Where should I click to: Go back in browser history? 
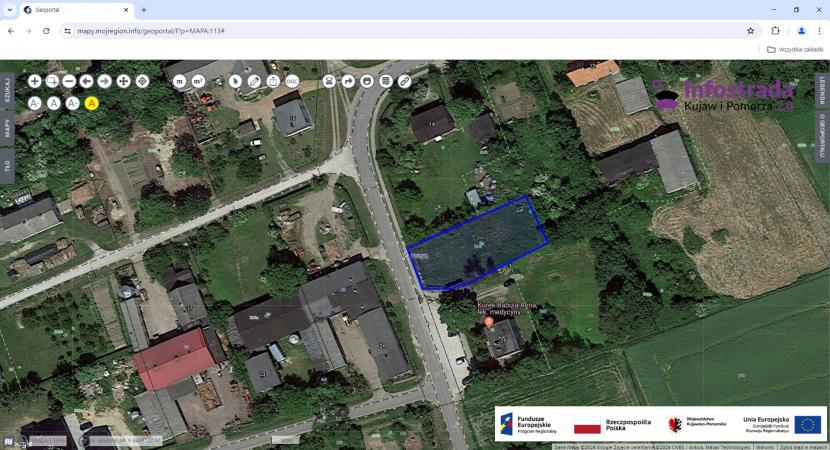pos(11,31)
